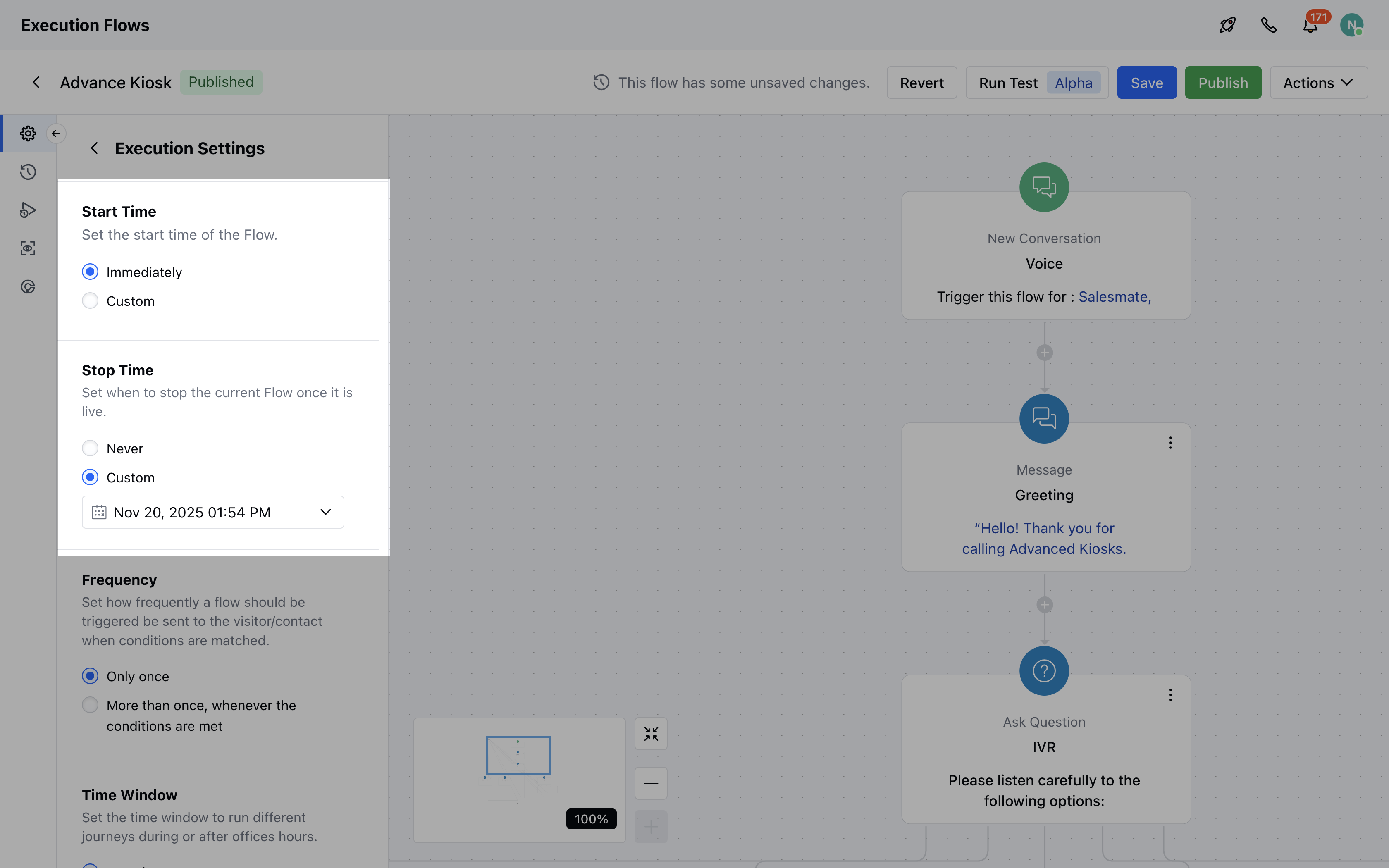Open the notifications bell

tap(1310, 26)
